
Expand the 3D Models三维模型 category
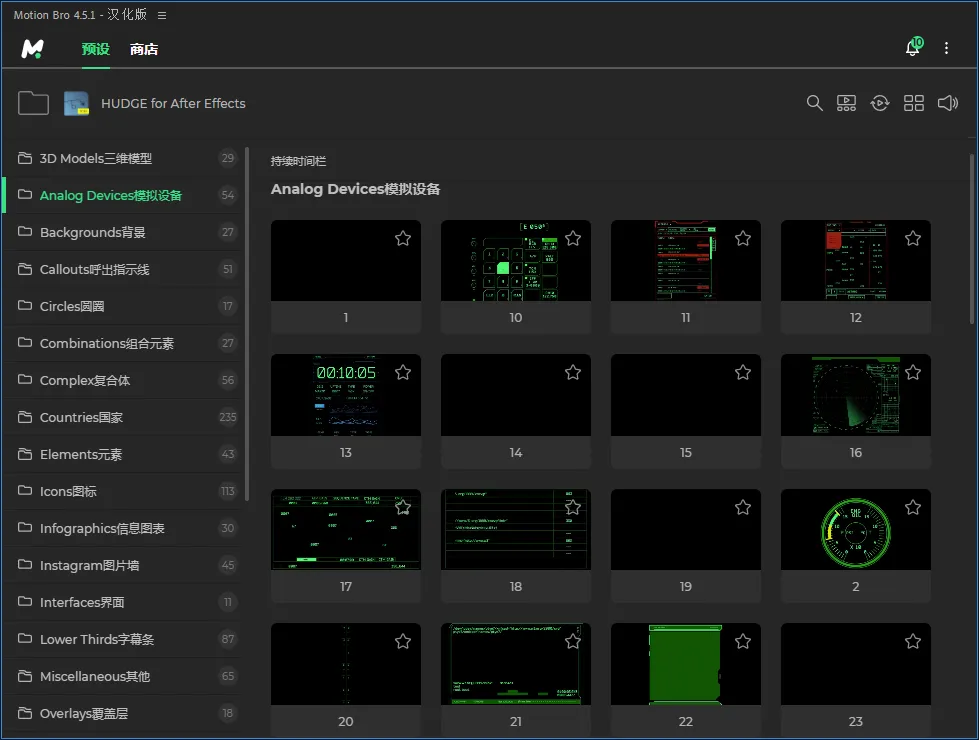96,158
